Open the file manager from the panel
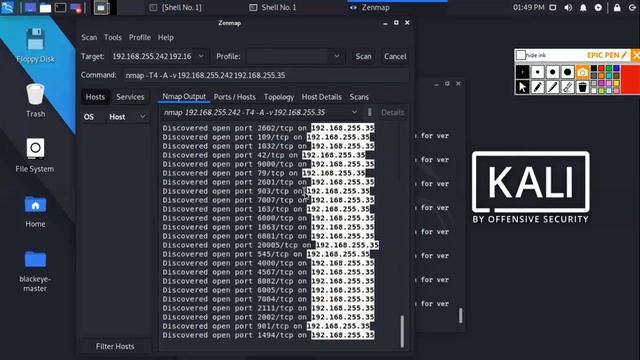640x360 pixels. (x=45, y=8)
